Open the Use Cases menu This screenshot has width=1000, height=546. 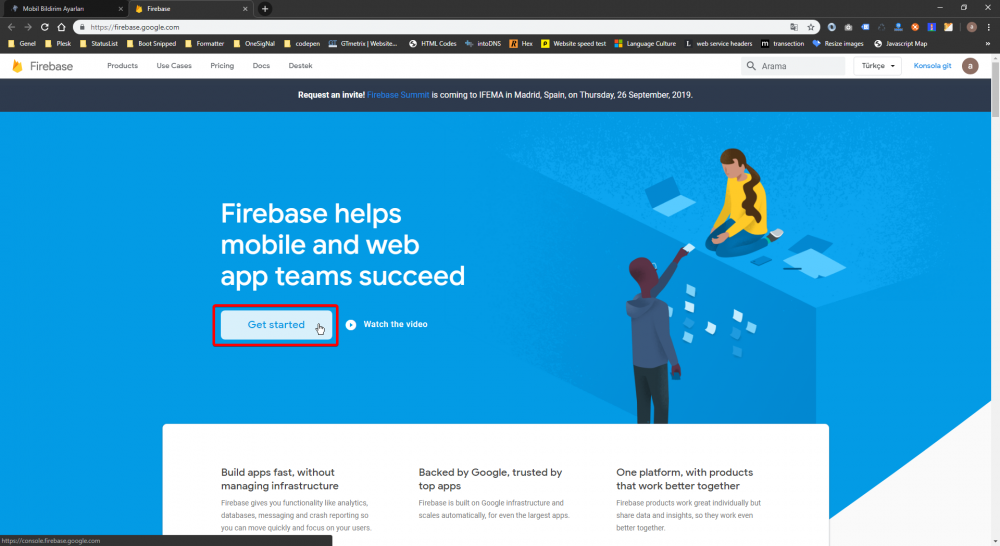(x=174, y=66)
